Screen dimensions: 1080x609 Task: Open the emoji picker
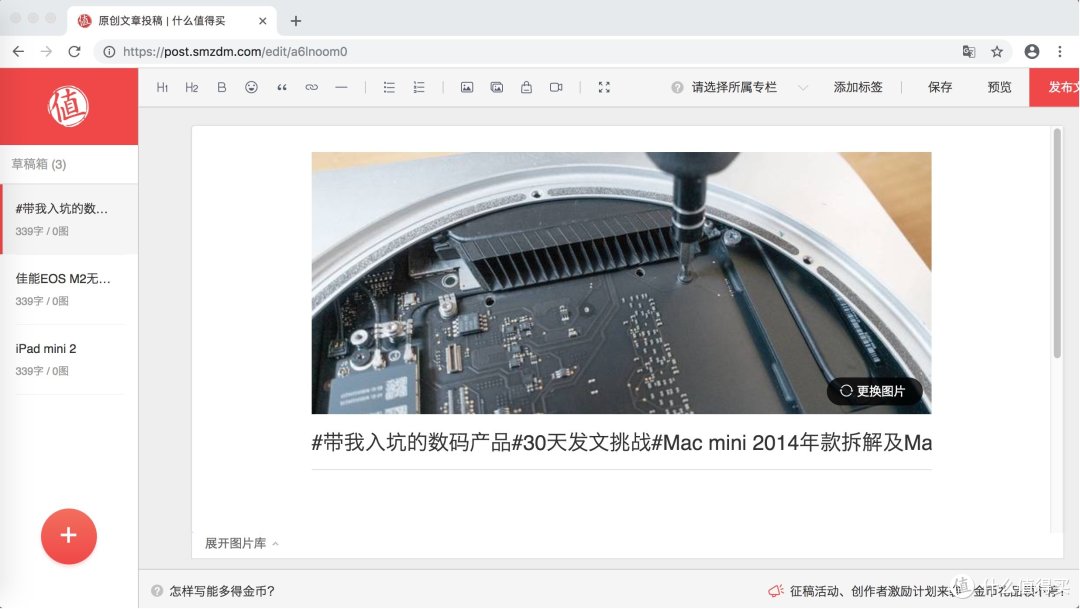click(x=251, y=87)
